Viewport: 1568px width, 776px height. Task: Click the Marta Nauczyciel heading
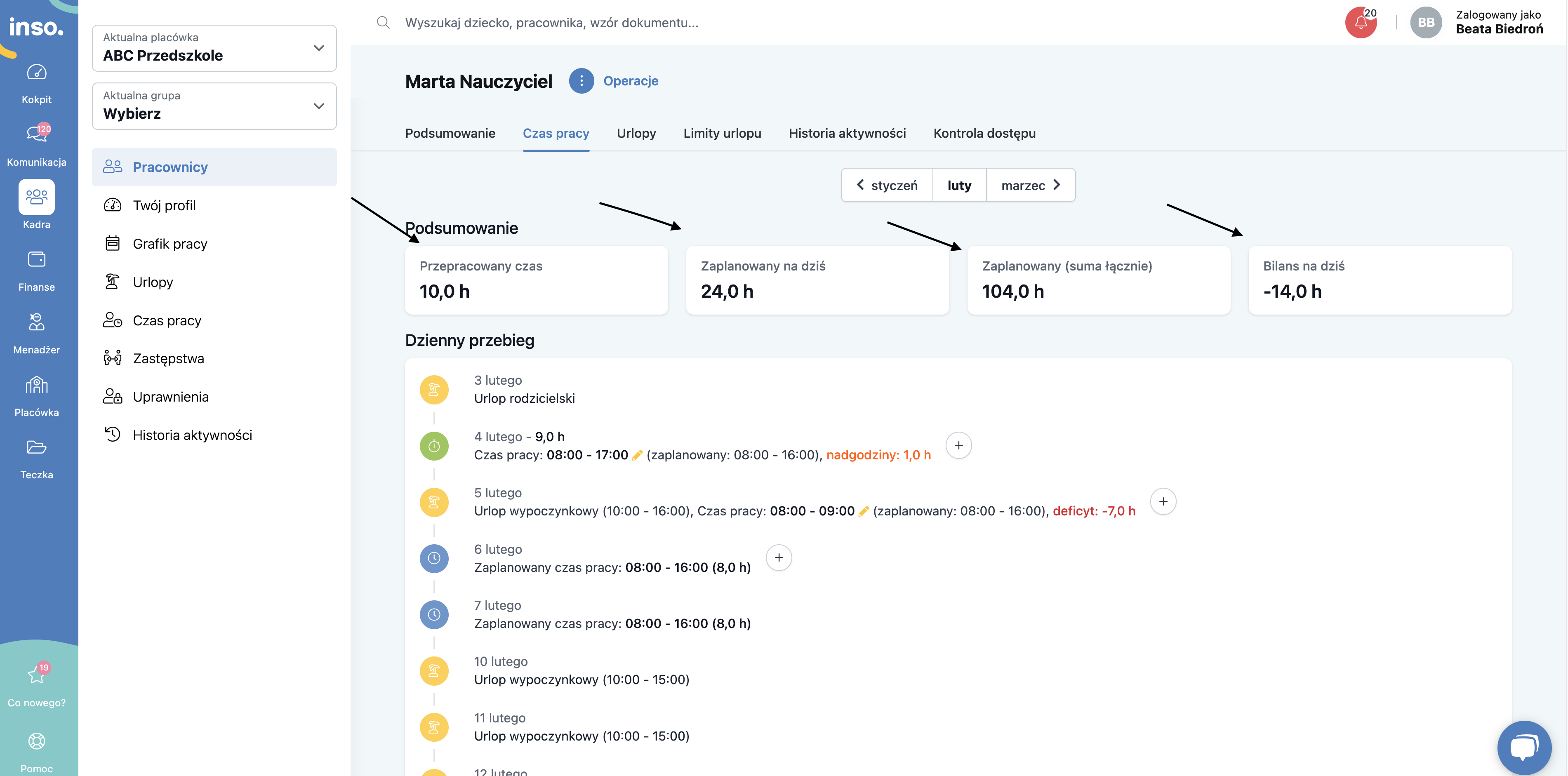(x=478, y=81)
